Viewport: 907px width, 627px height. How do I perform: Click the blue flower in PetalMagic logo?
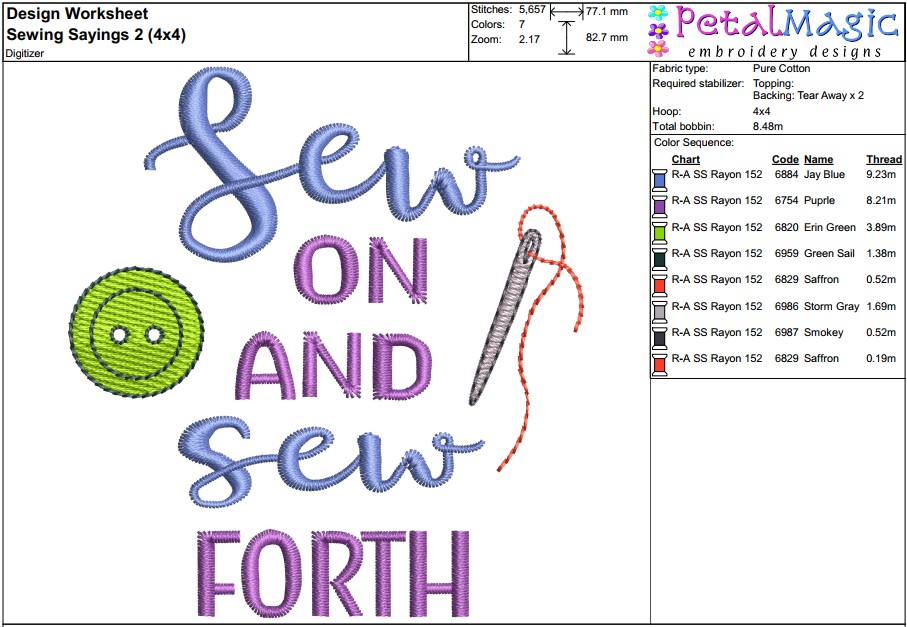[658, 13]
